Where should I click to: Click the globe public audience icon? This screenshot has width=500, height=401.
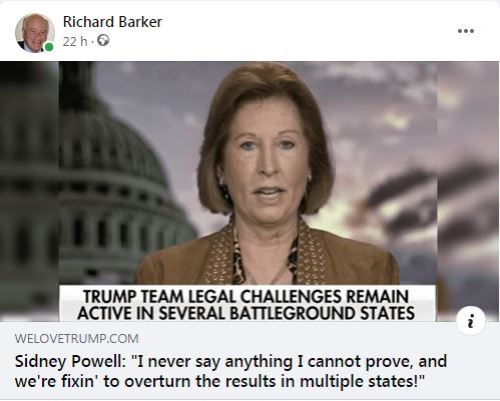(x=103, y=41)
